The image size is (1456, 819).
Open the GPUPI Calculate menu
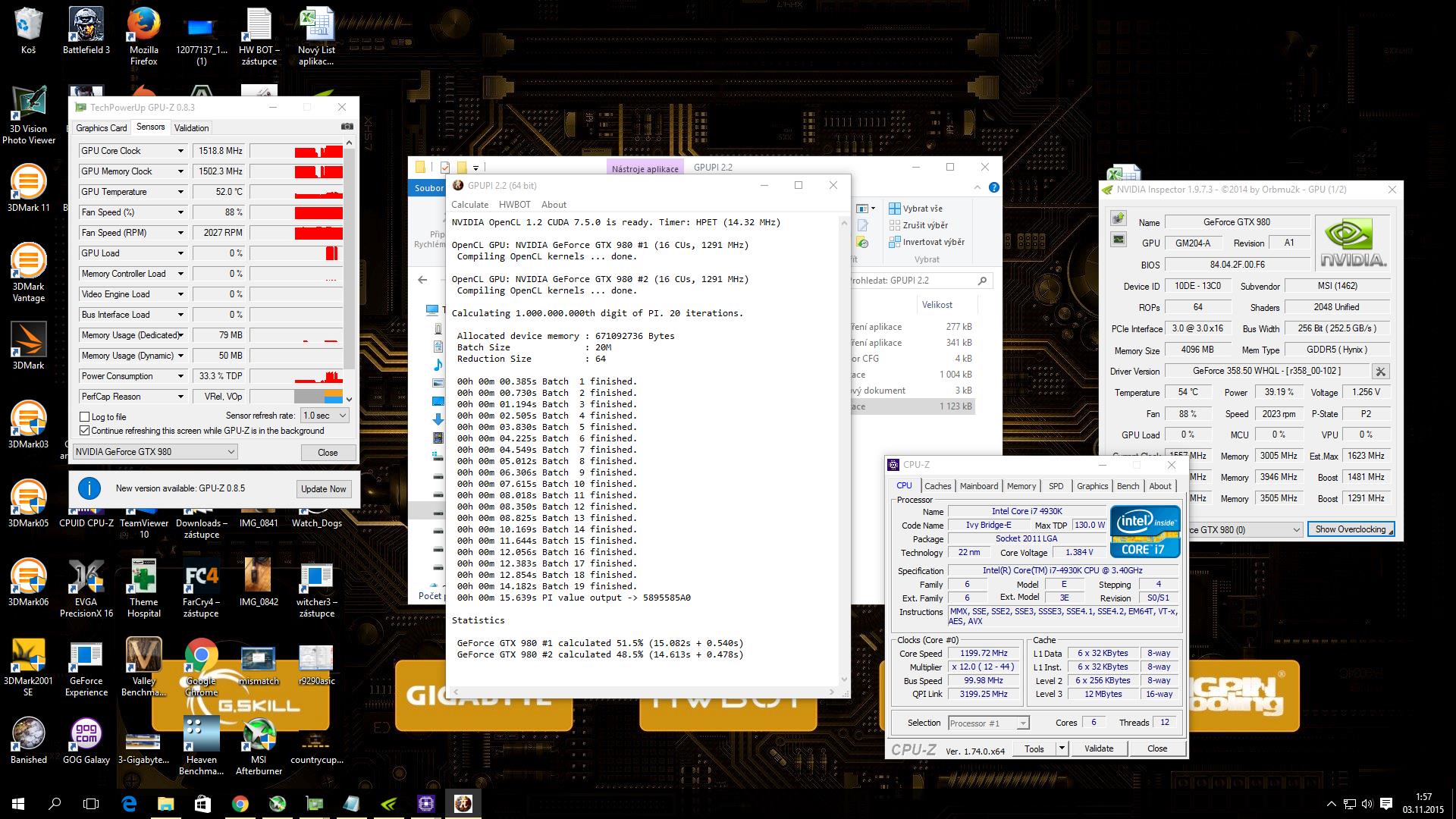[x=469, y=205]
